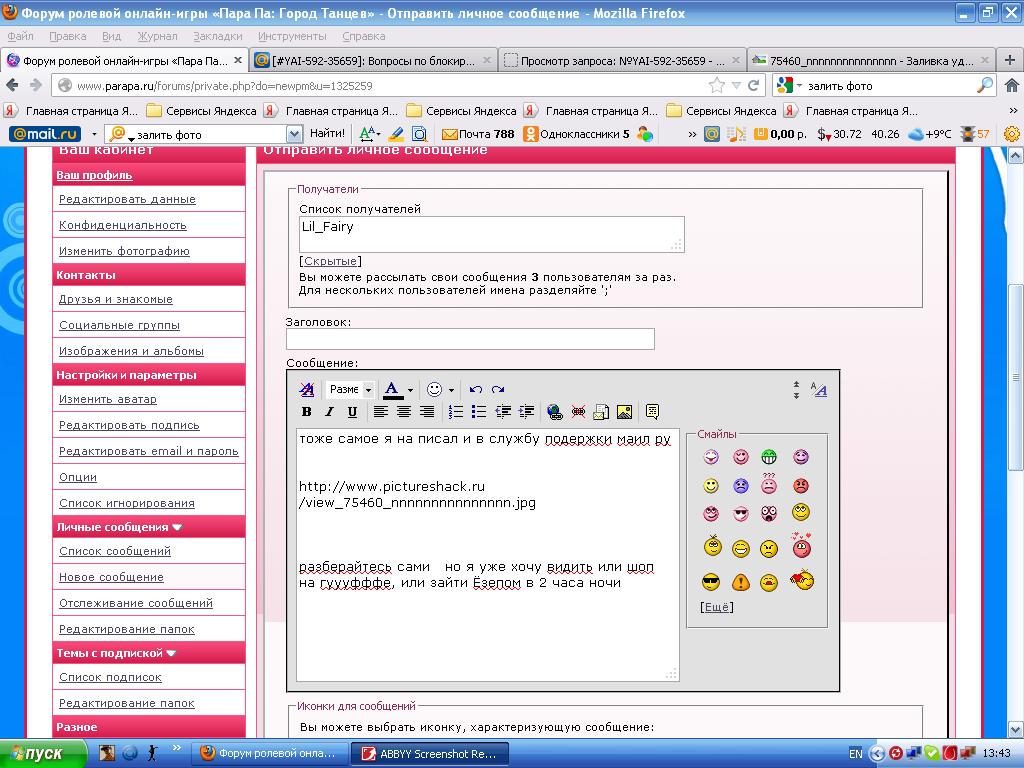
Task: Insert a hyperlink with globe icon
Action: (x=554, y=411)
